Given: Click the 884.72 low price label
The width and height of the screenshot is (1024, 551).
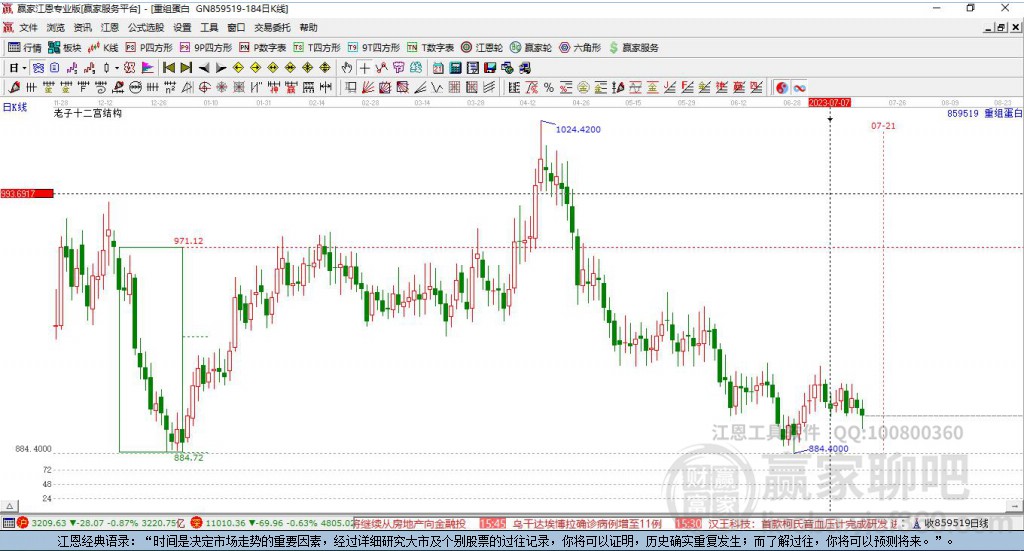Looking at the screenshot, I should click(188, 458).
